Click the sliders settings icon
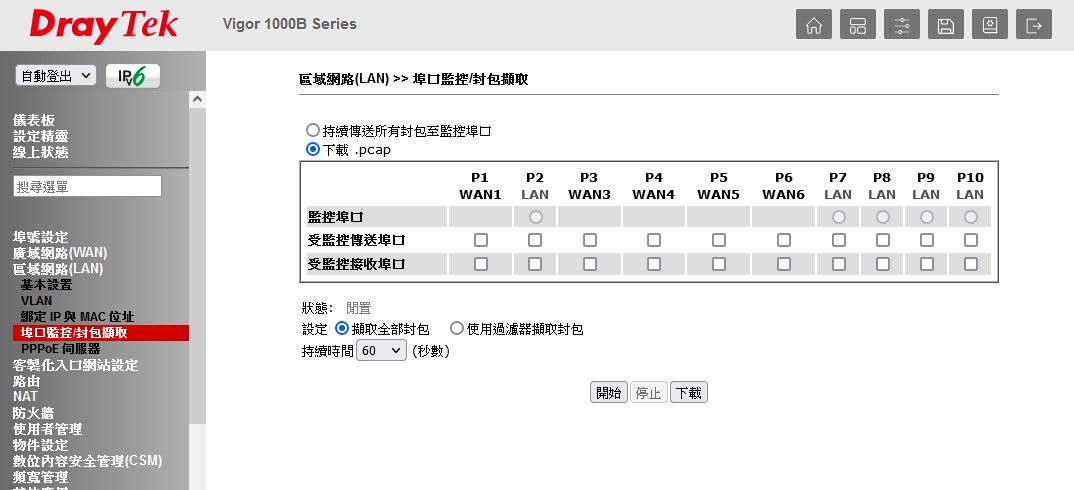Viewport: 1074px width, 490px height. click(x=902, y=25)
